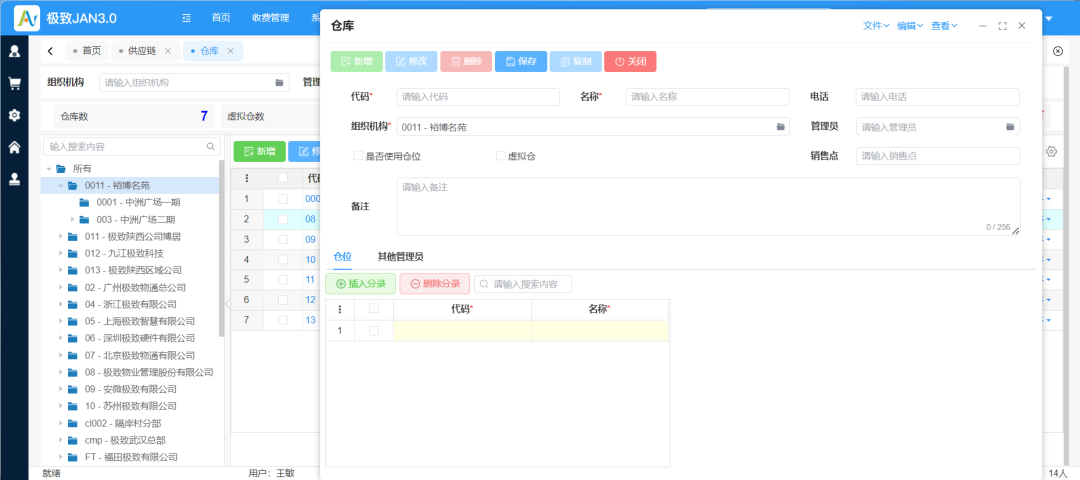
Task: Close the 仓库 tab
Action: click(230, 51)
